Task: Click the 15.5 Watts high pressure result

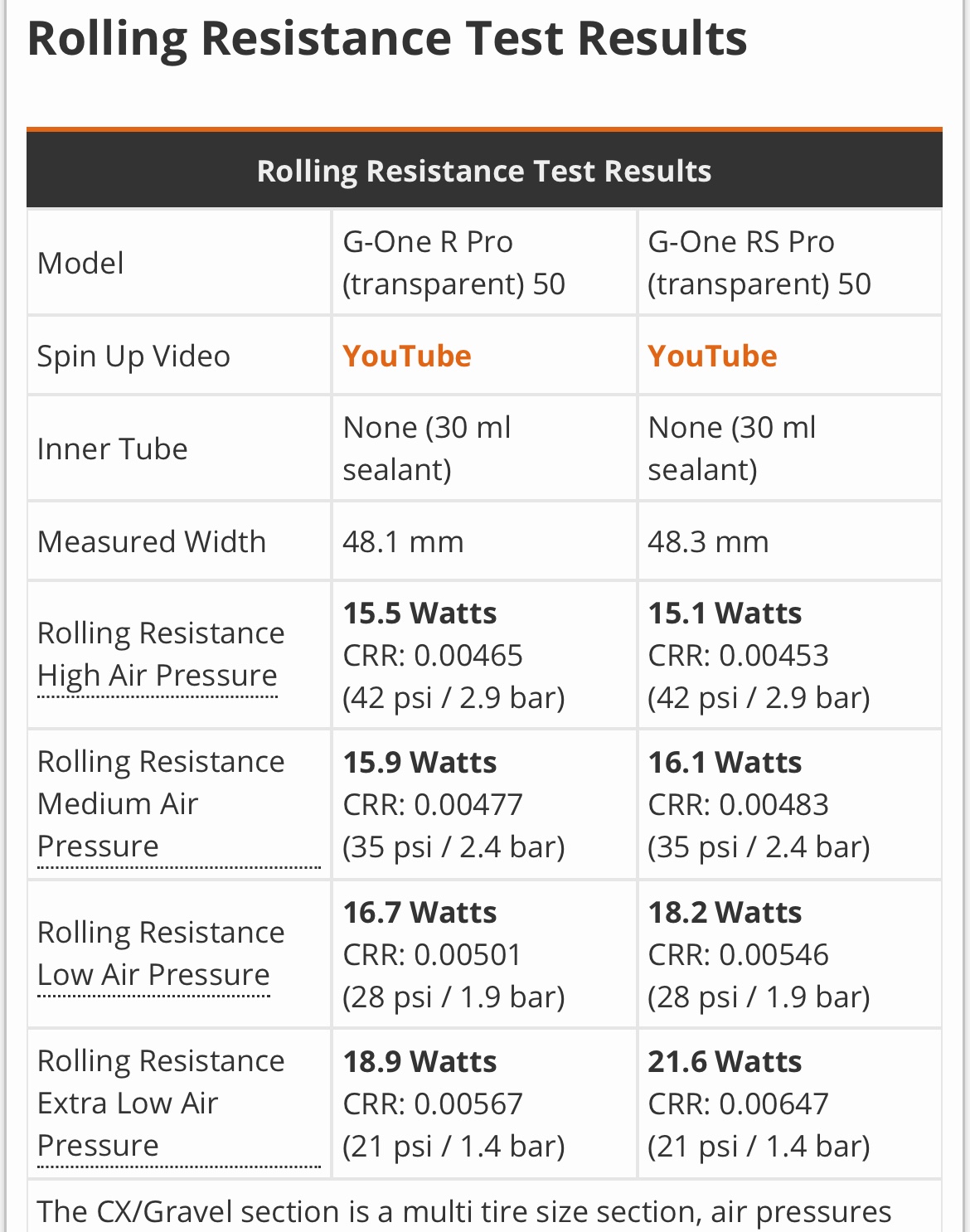Action: (x=420, y=614)
